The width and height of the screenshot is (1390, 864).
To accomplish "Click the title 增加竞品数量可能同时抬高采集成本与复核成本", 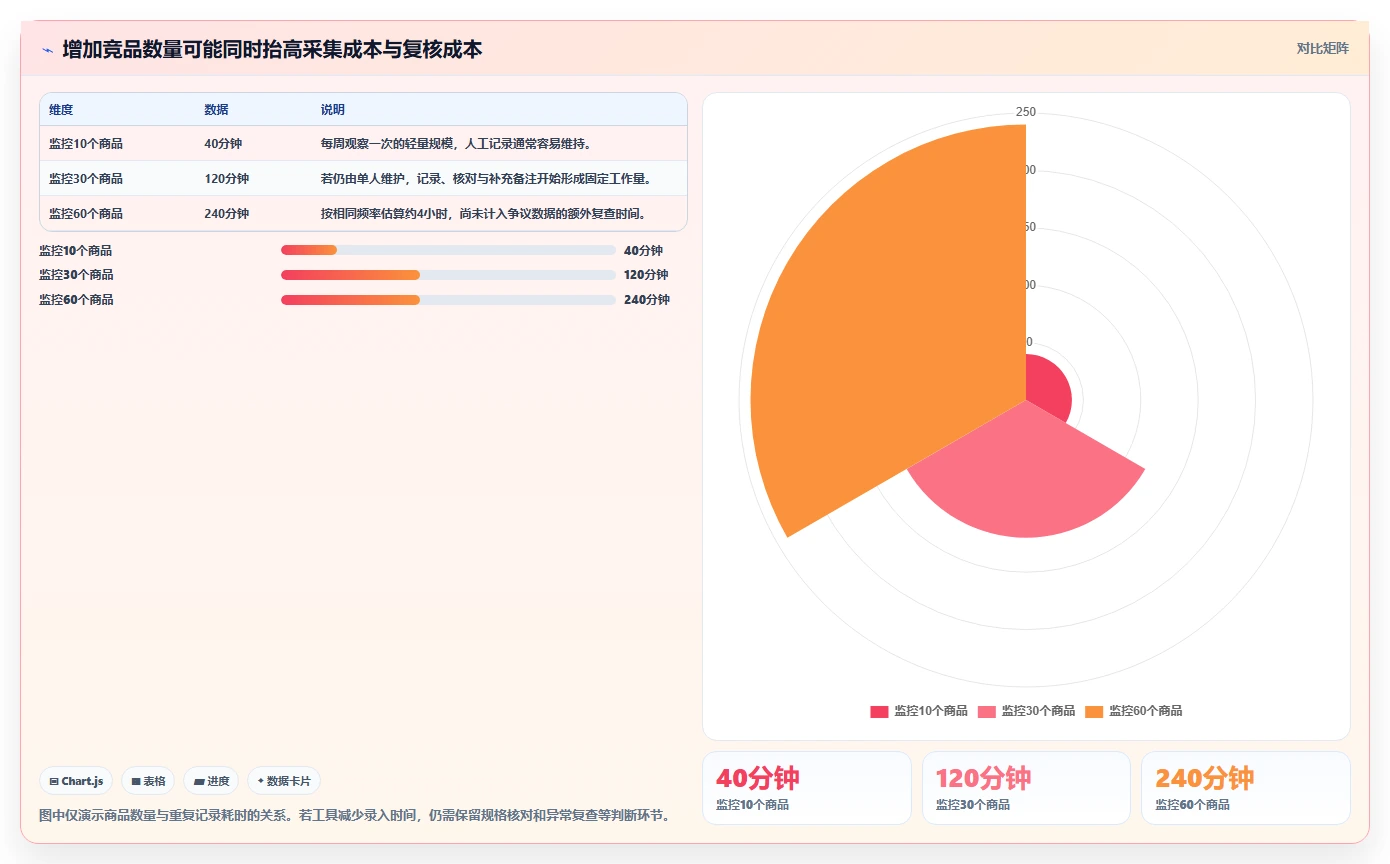I will point(272,49).
